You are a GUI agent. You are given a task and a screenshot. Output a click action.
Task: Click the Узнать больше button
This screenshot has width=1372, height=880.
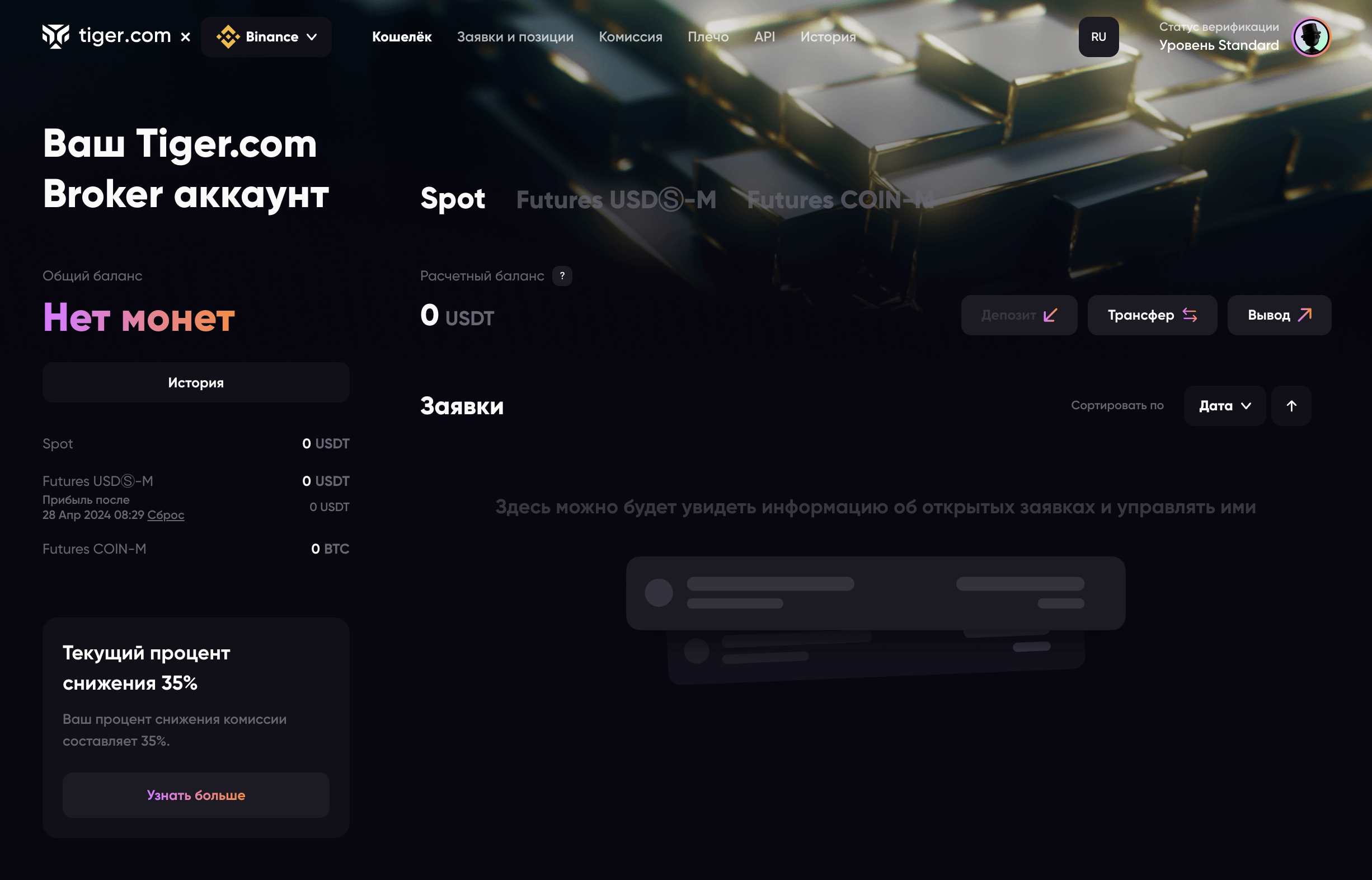coord(196,795)
